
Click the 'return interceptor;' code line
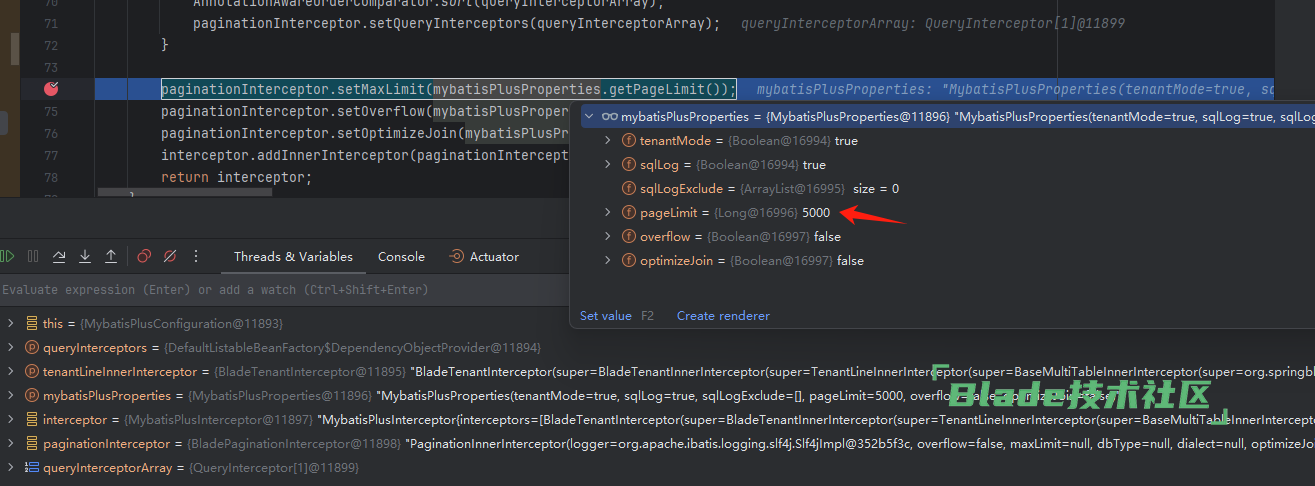click(236, 177)
